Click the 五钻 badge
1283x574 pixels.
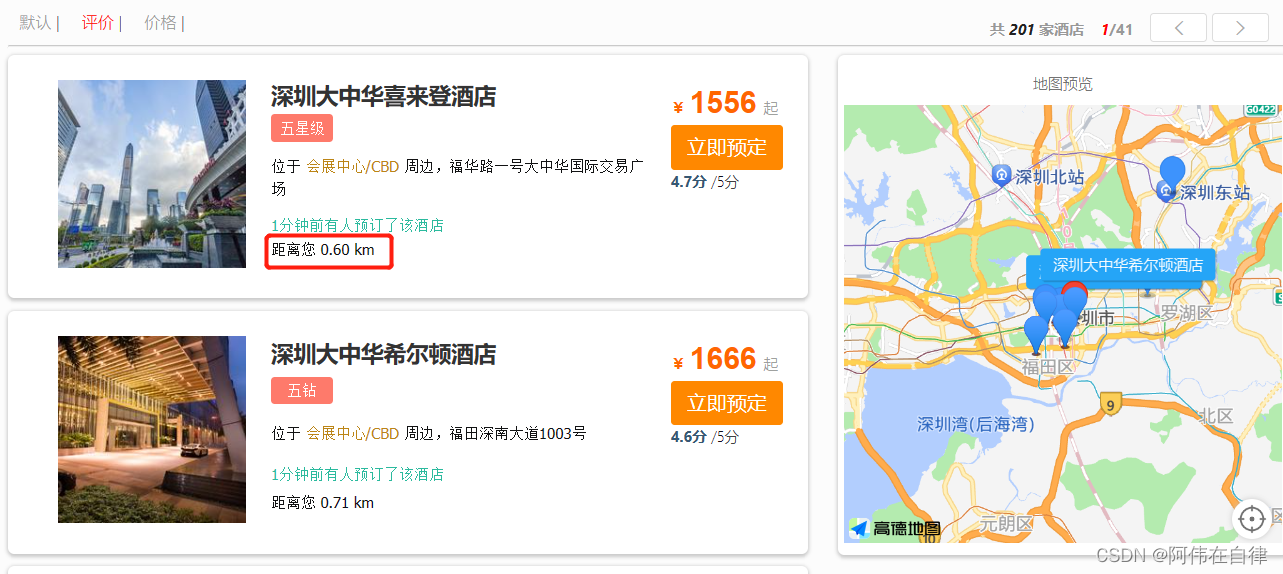(302, 391)
